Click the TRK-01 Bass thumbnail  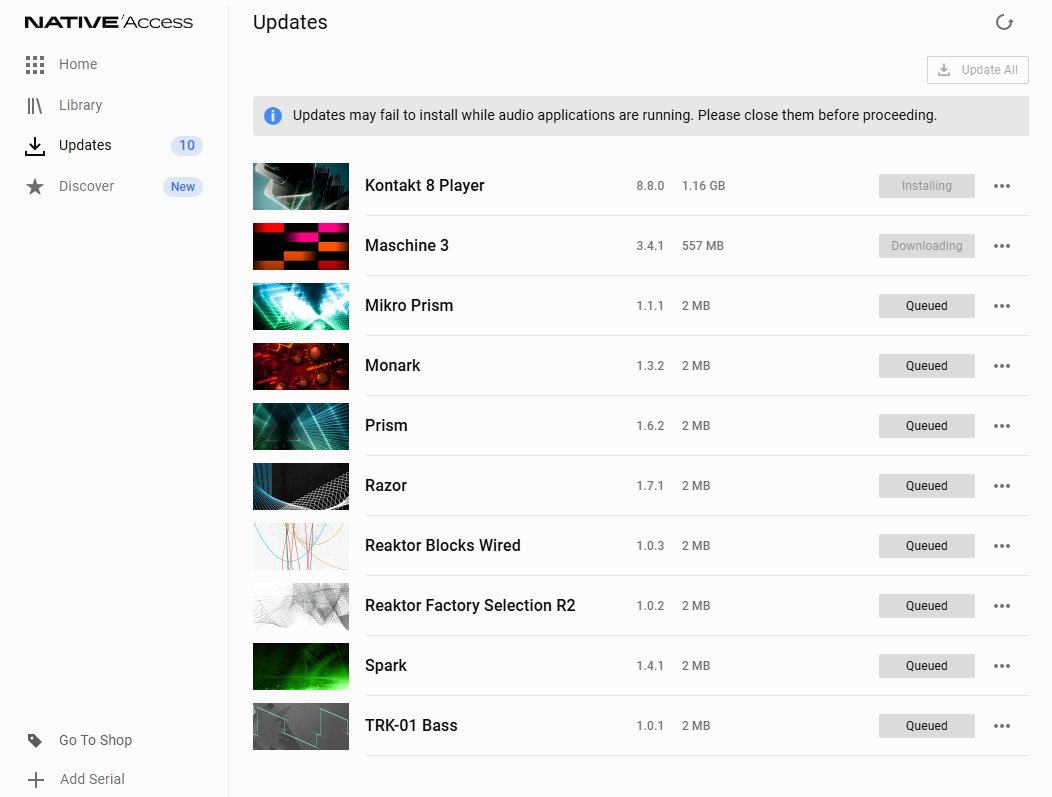(x=301, y=727)
